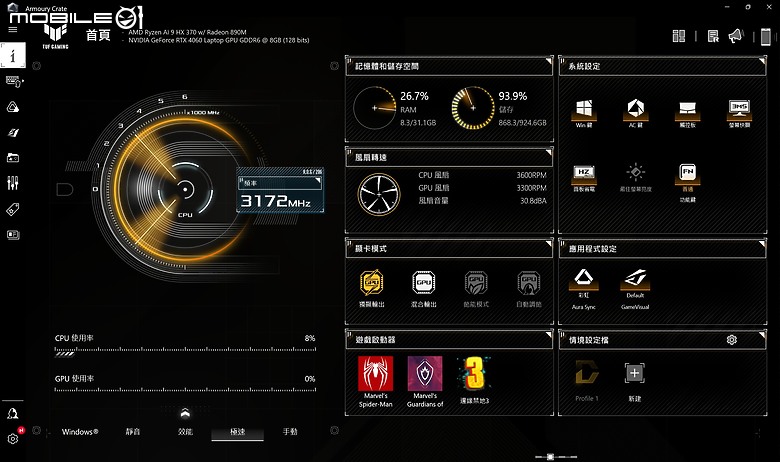
Task: Toggle the 觸控板 touchpad setting
Action: click(687, 113)
